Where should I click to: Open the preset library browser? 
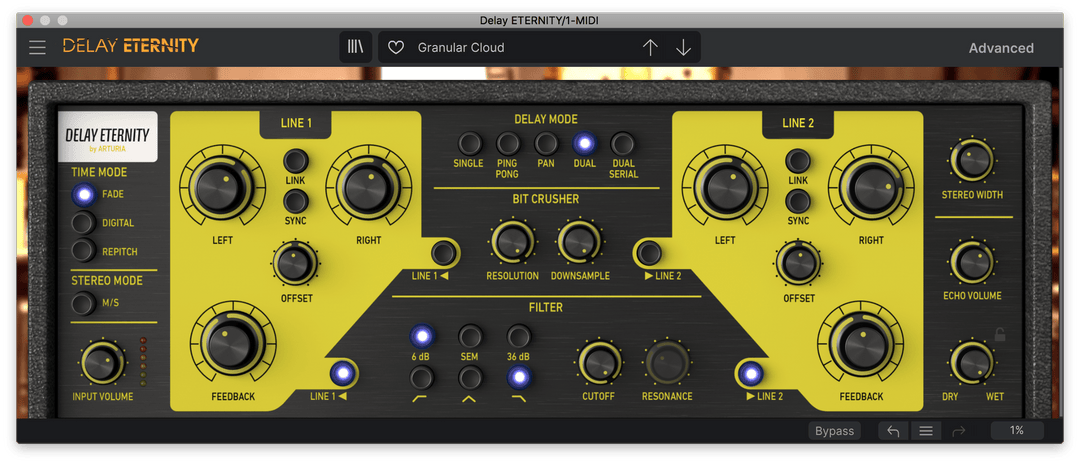pyautogui.click(x=355, y=48)
